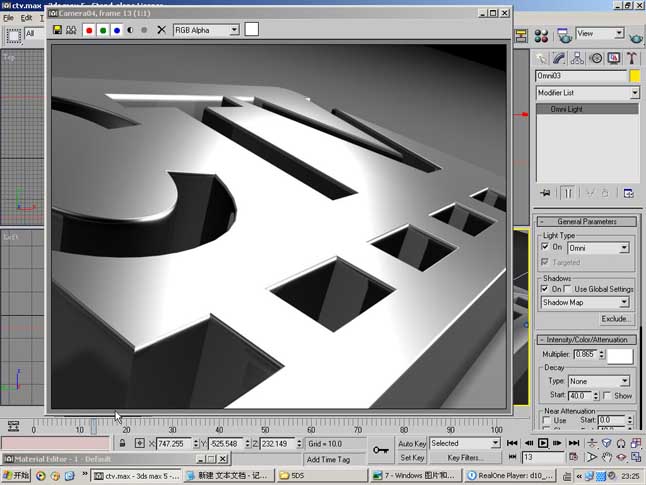
Task: Save the rendered bitmap with disk icon
Action: pyautogui.click(x=57, y=30)
